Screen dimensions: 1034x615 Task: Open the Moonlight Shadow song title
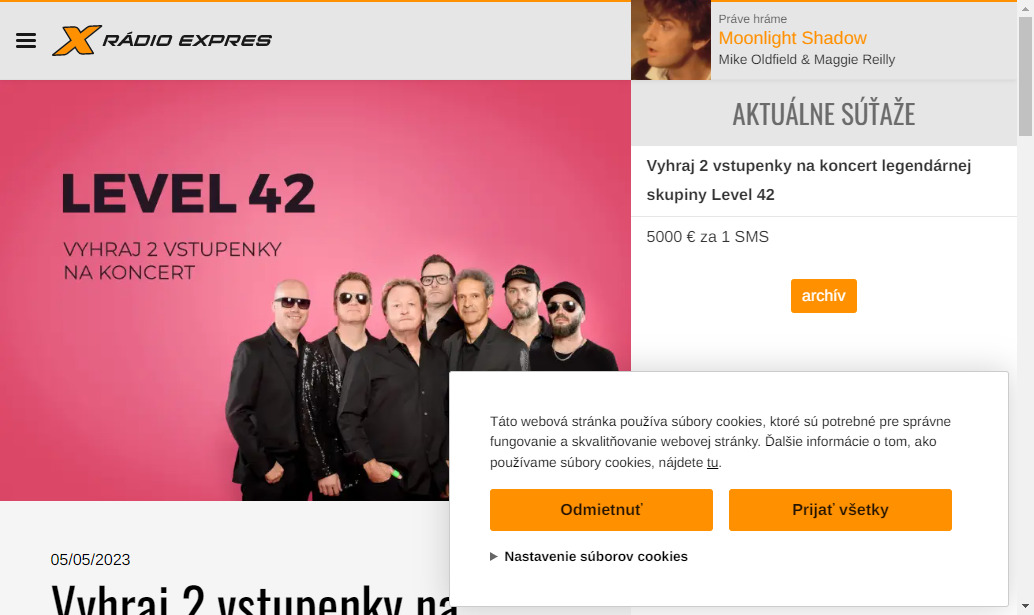click(x=792, y=38)
